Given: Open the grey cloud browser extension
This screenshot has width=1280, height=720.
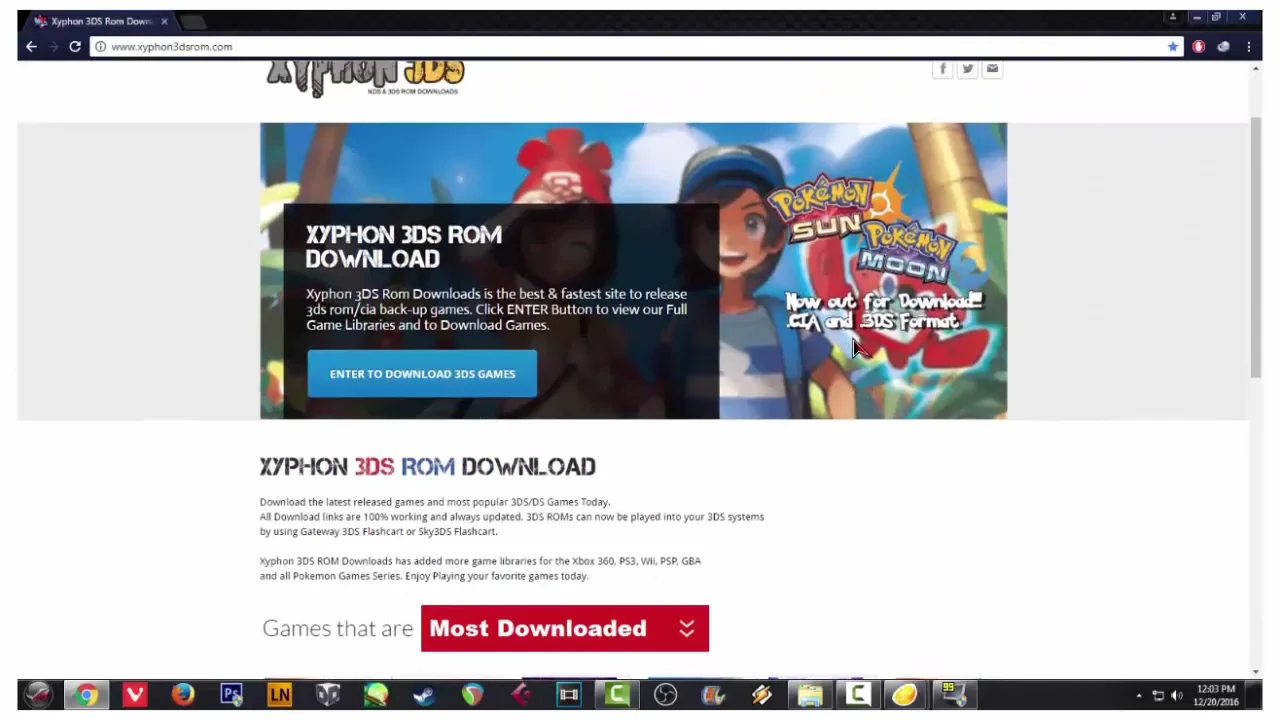Looking at the screenshot, I should click(x=1223, y=47).
